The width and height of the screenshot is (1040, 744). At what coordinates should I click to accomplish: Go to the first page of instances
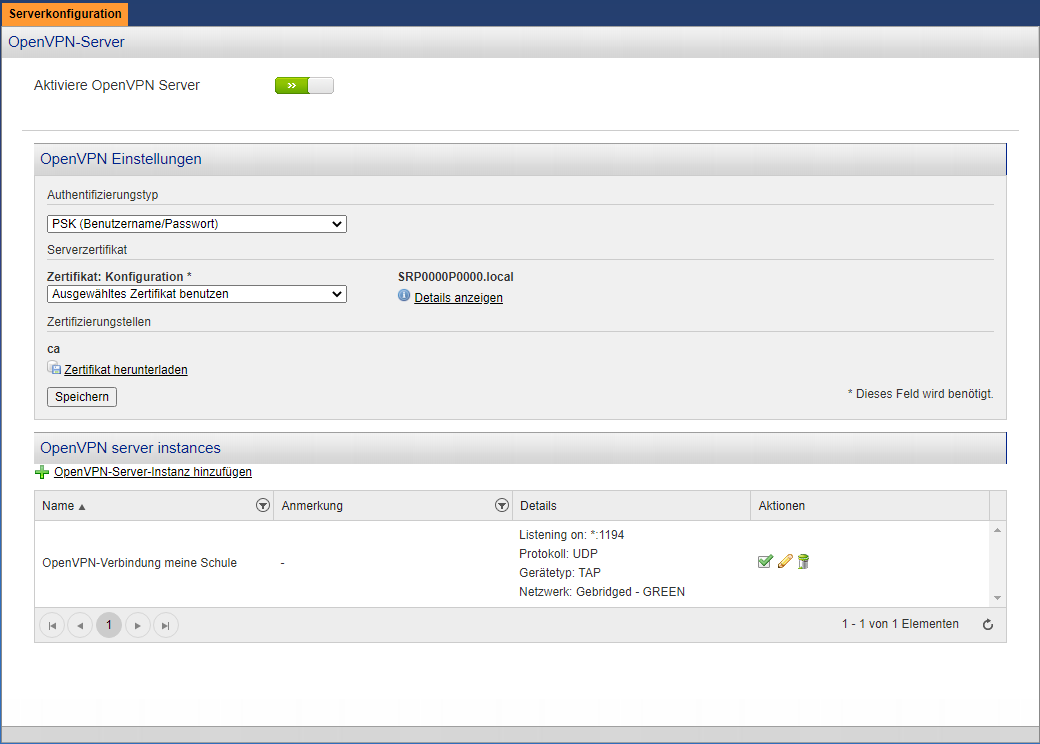(52, 625)
